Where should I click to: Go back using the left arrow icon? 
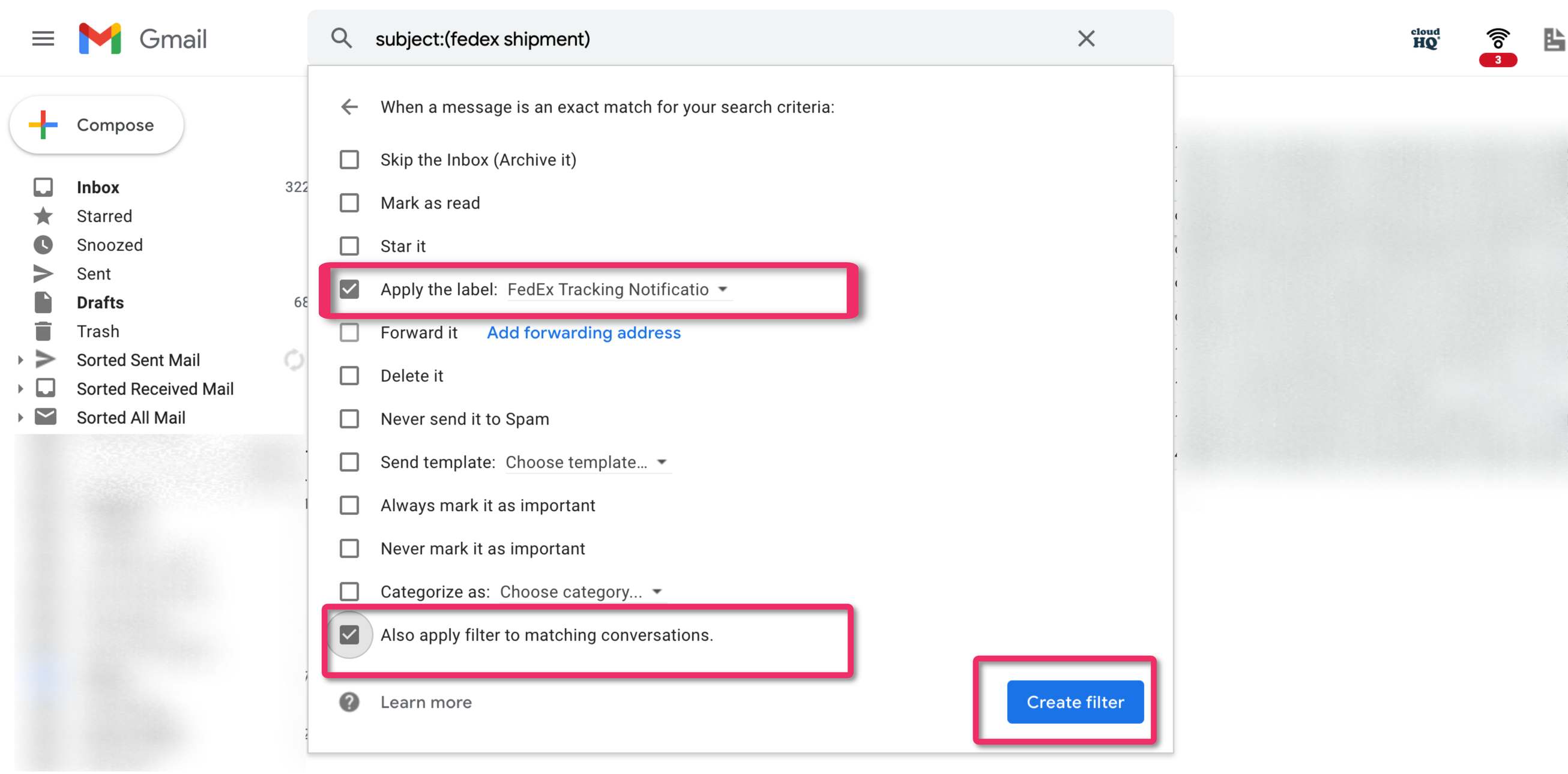click(x=349, y=107)
